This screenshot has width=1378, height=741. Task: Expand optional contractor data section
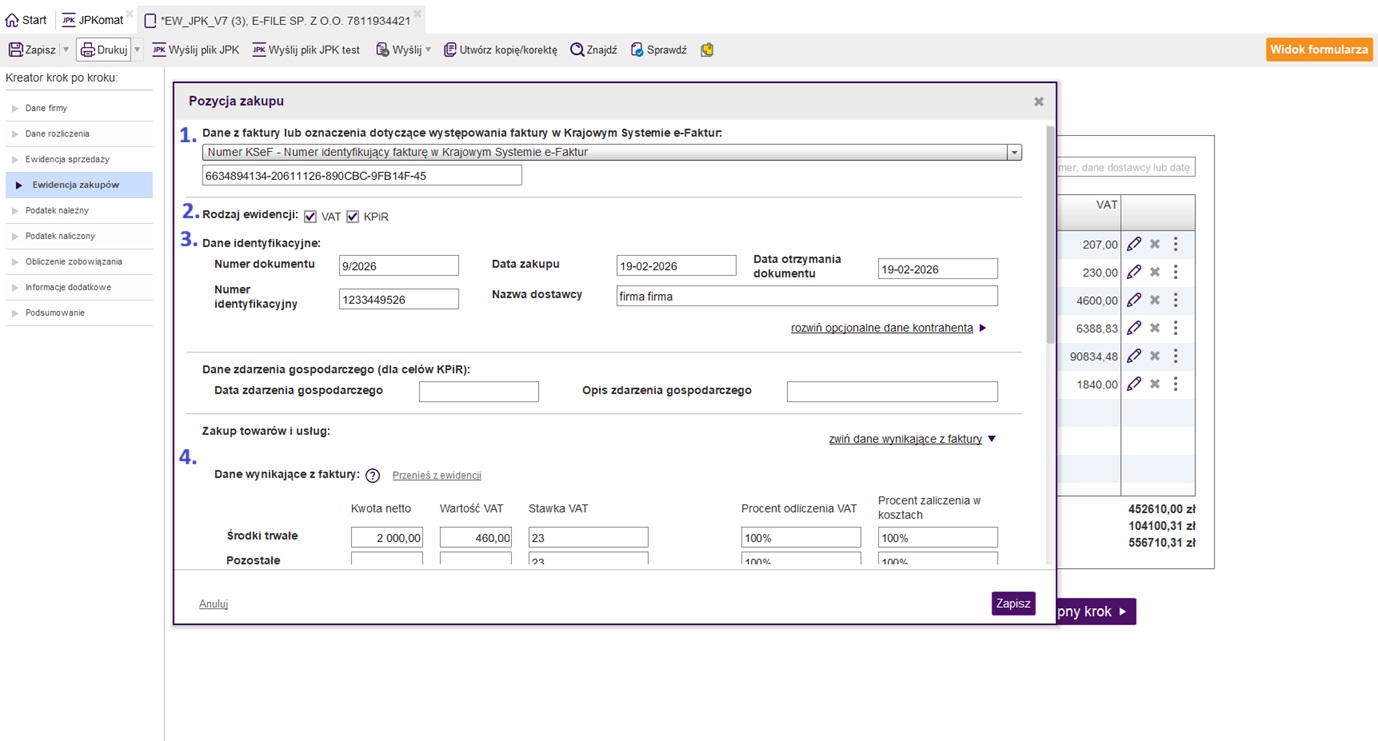point(888,328)
